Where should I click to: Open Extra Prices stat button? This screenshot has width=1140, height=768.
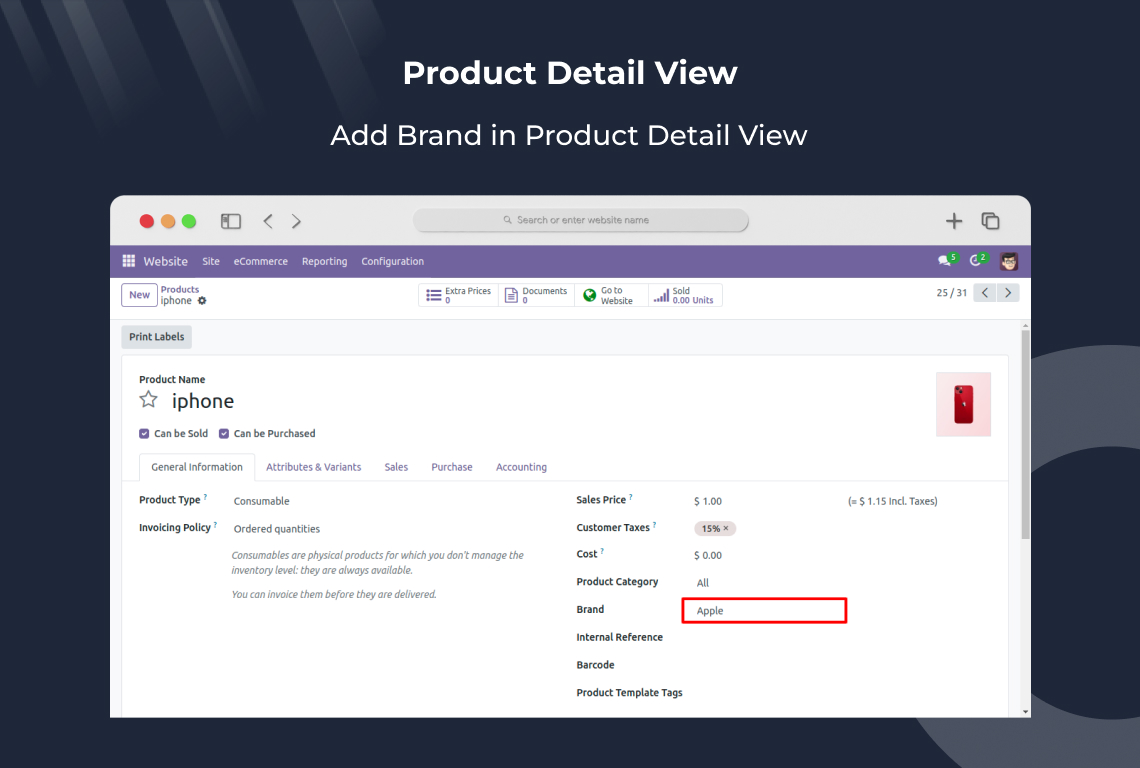point(458,295)
